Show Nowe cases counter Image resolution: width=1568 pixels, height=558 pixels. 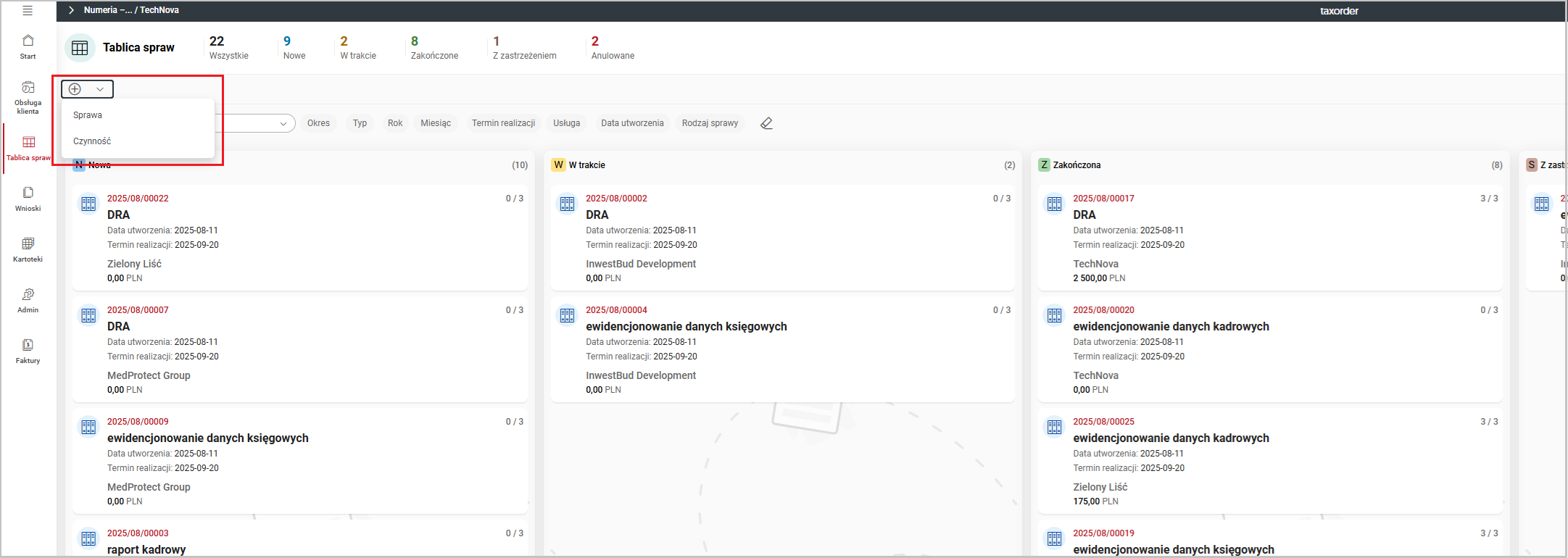coord(294,47)
